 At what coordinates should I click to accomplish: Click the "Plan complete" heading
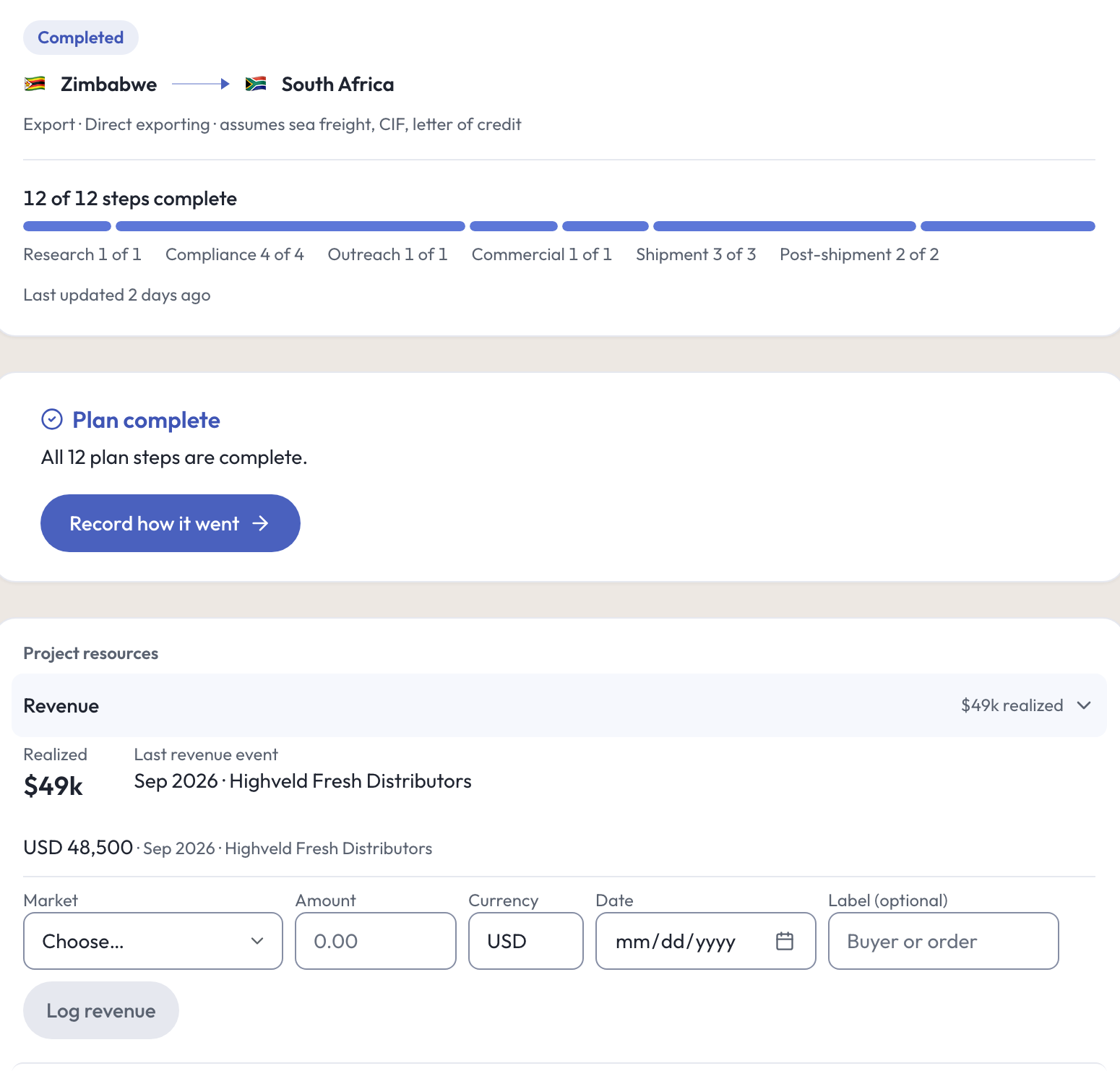(x=147, y=420)
